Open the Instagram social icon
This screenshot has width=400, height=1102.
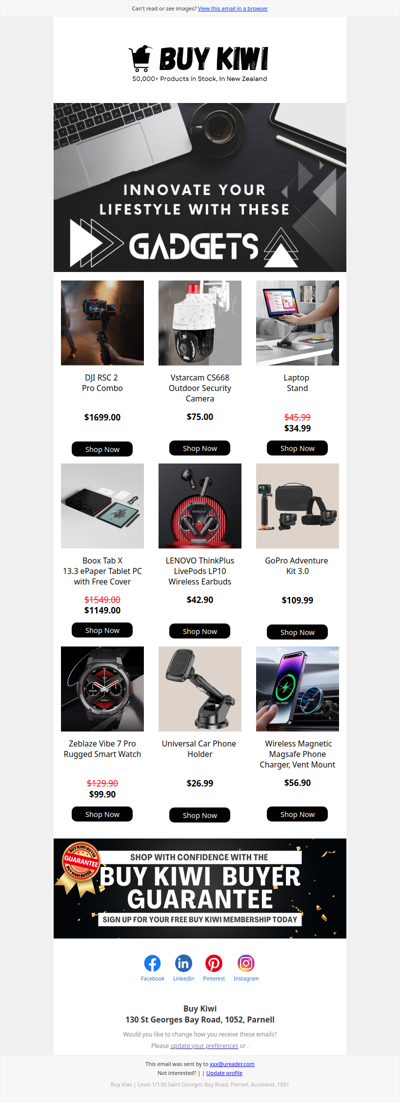(x=246, y=963)
